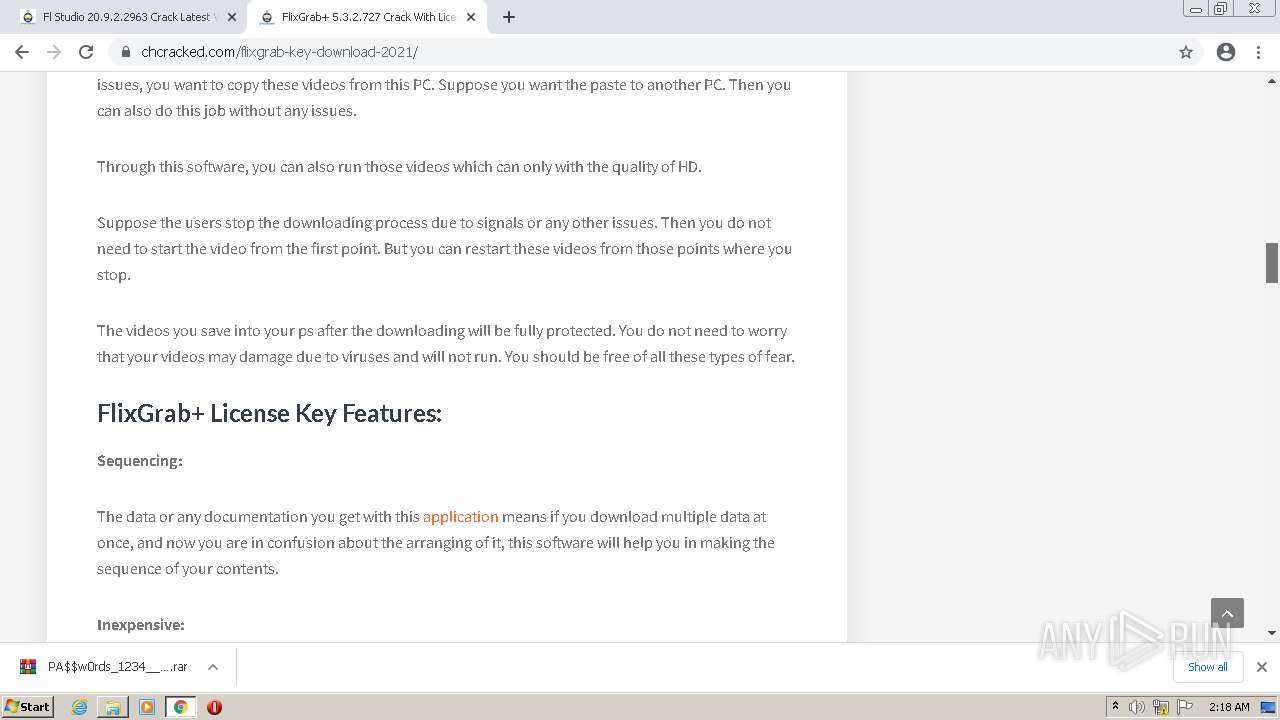Click the Show desktop tray button

coord(1269,707)
